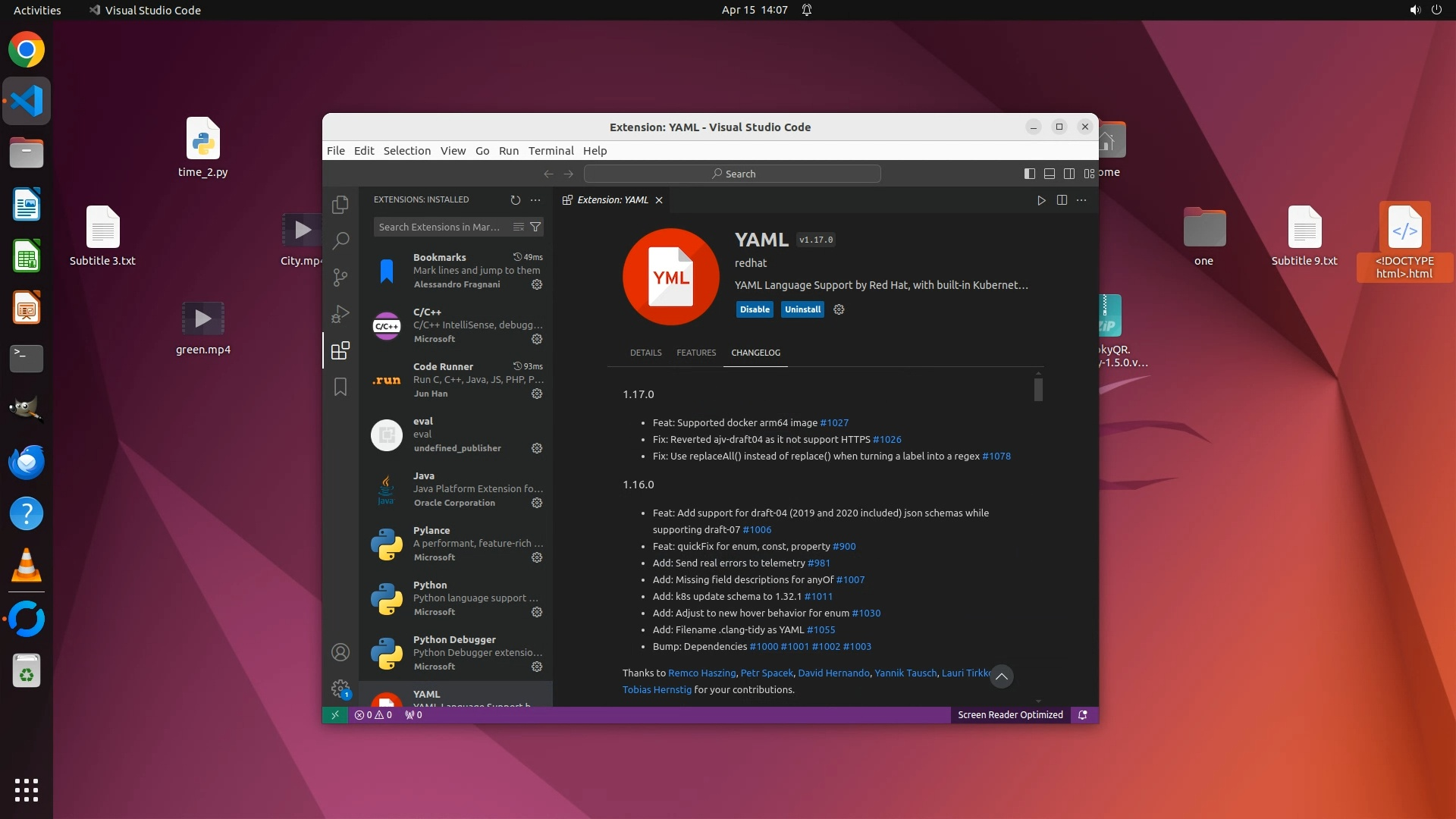1456x819 pixels.
Task: Click the Search Extensions in Marketplace field
Action: pyautogui.click(x=440, y=227)
